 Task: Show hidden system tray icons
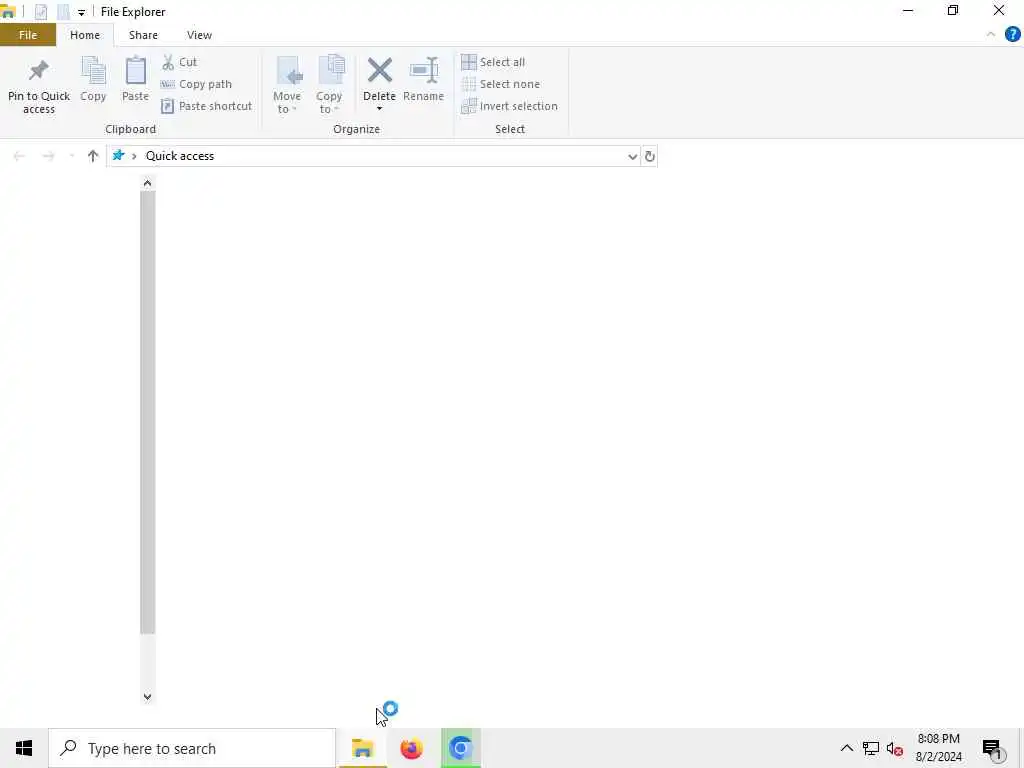tap(846, 748)
